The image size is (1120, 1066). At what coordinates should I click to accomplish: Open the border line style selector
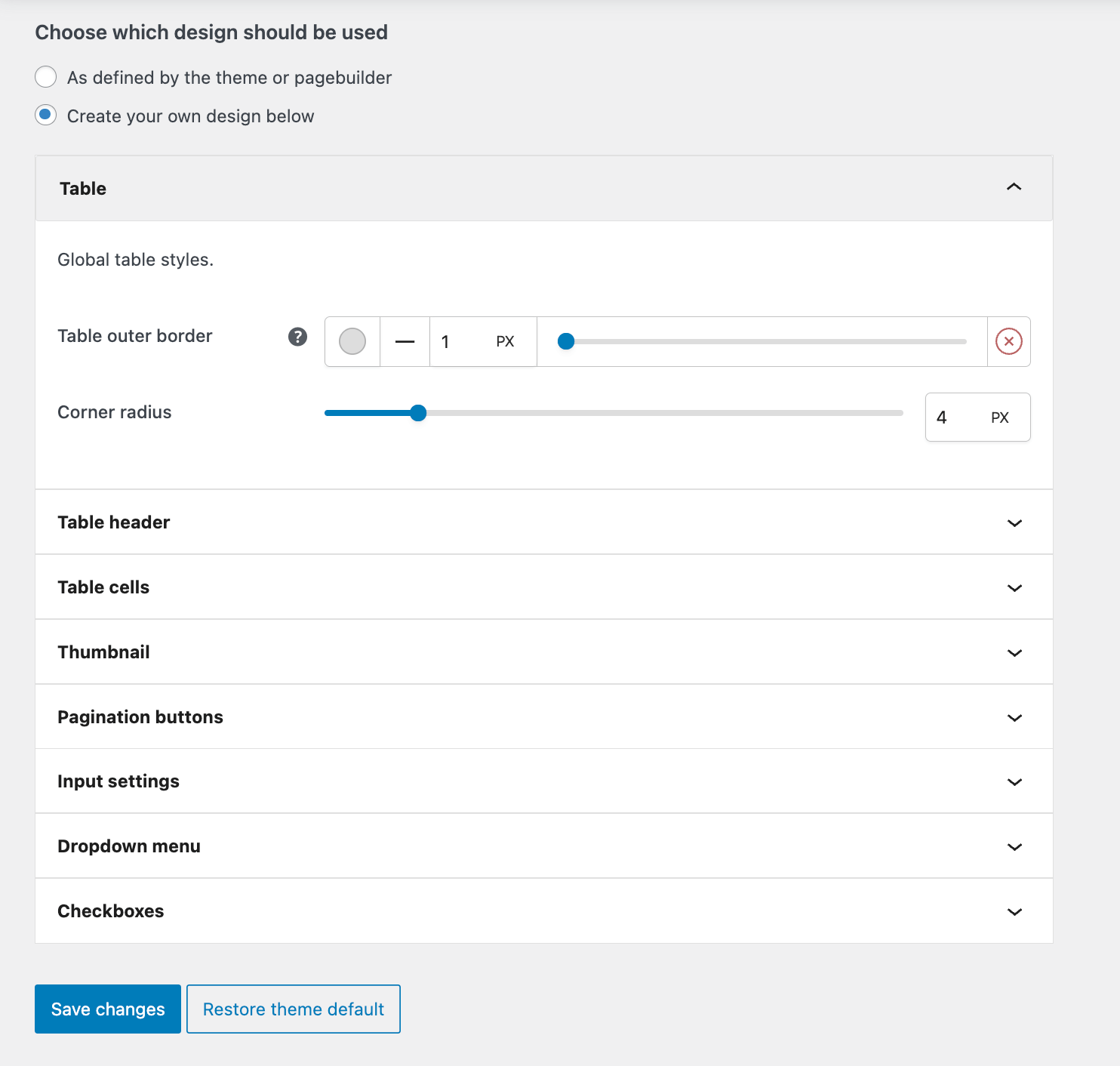[405, 342]
